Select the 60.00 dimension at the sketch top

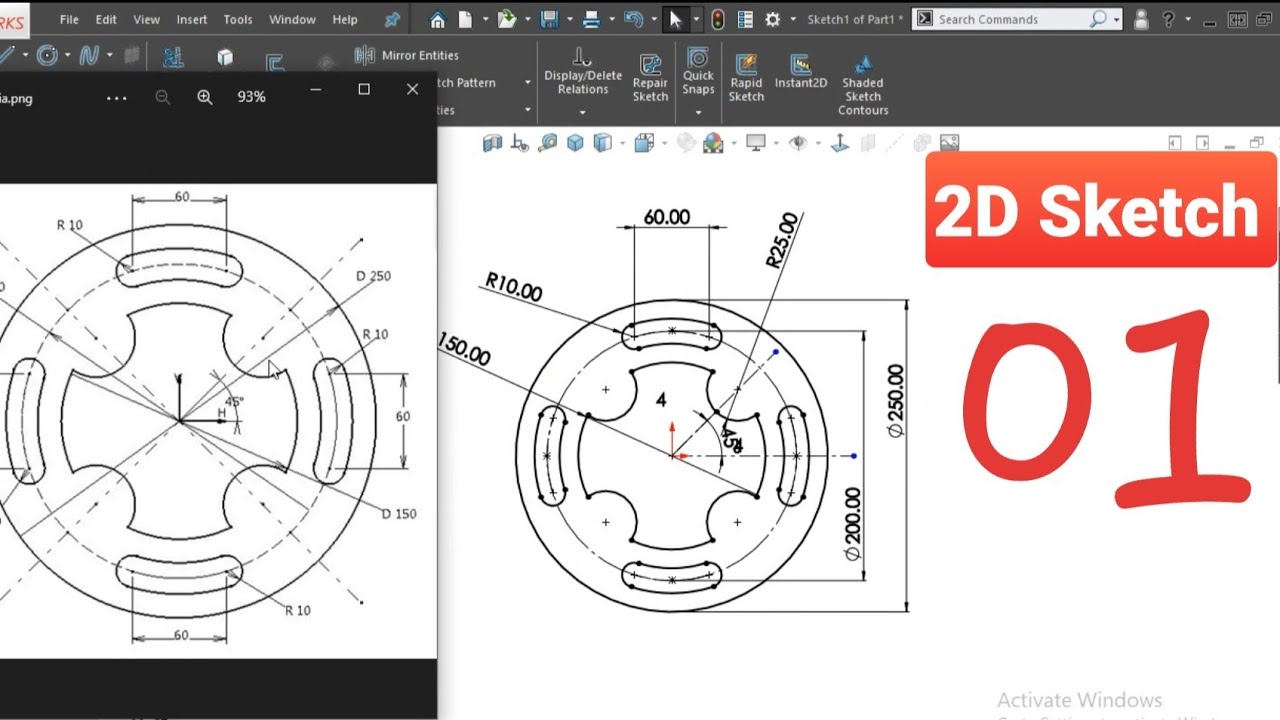point(667,217)
